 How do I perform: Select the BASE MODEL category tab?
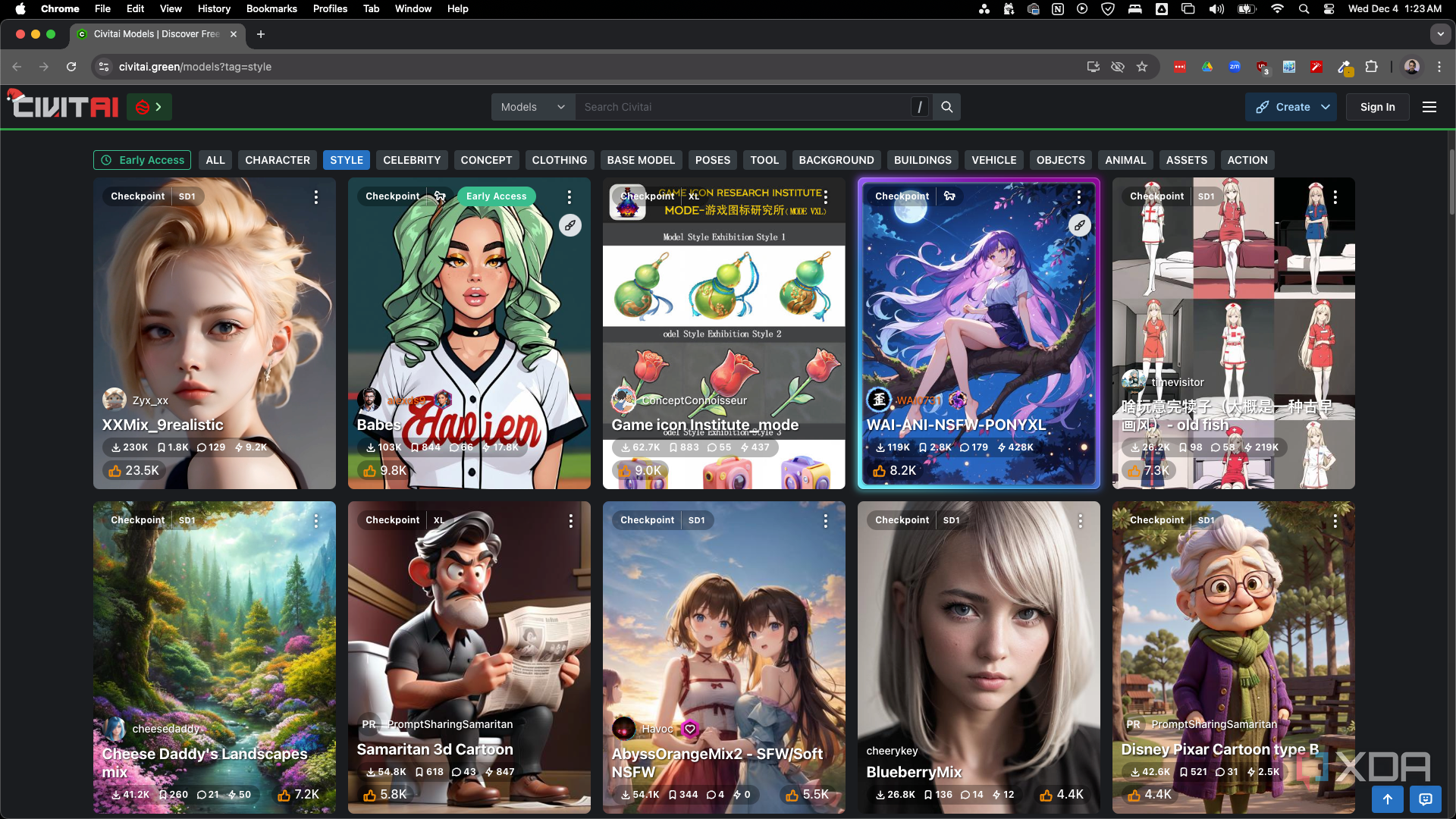click(x=641, y=160)
